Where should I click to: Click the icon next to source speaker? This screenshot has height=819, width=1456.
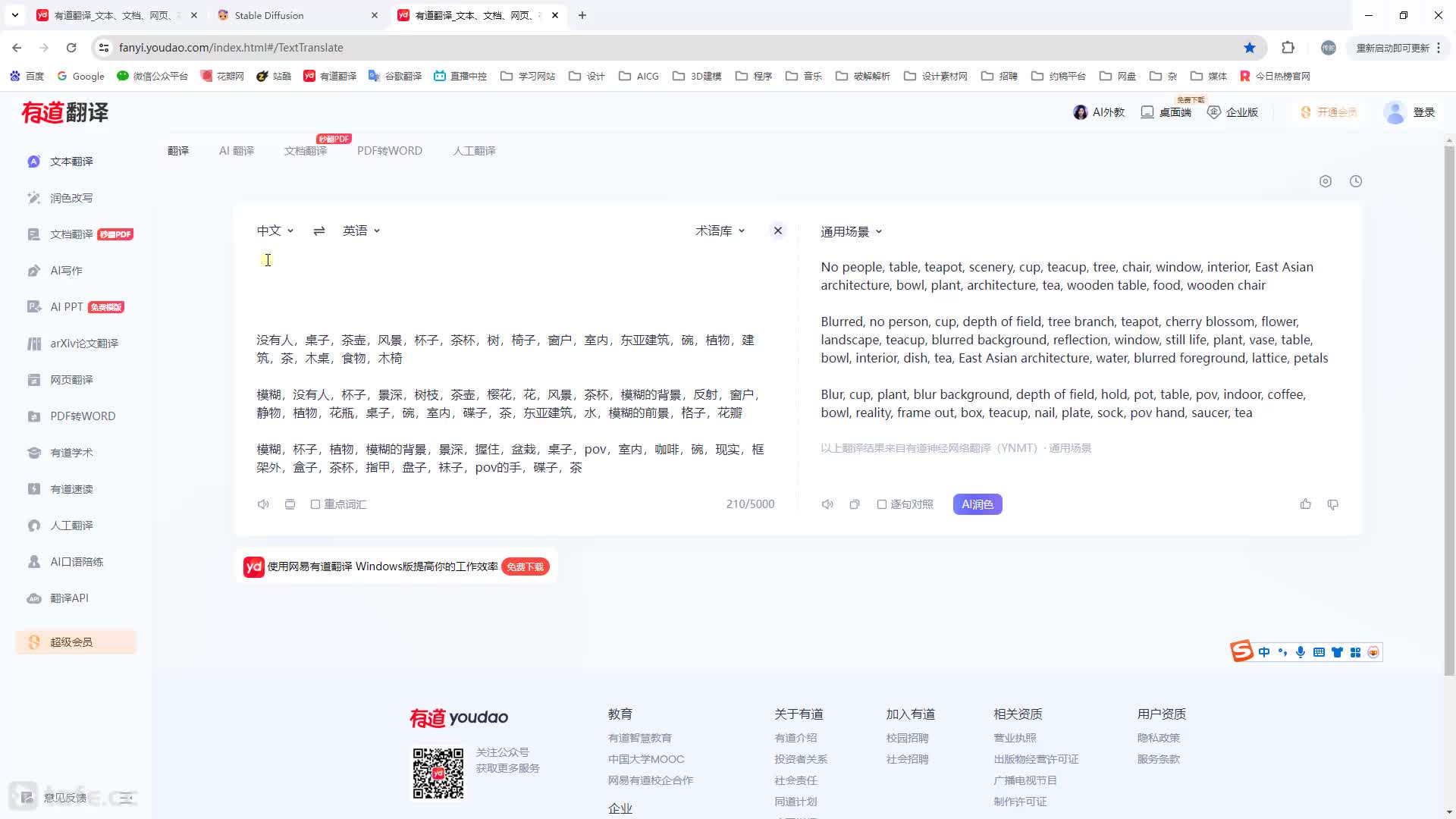290,504
